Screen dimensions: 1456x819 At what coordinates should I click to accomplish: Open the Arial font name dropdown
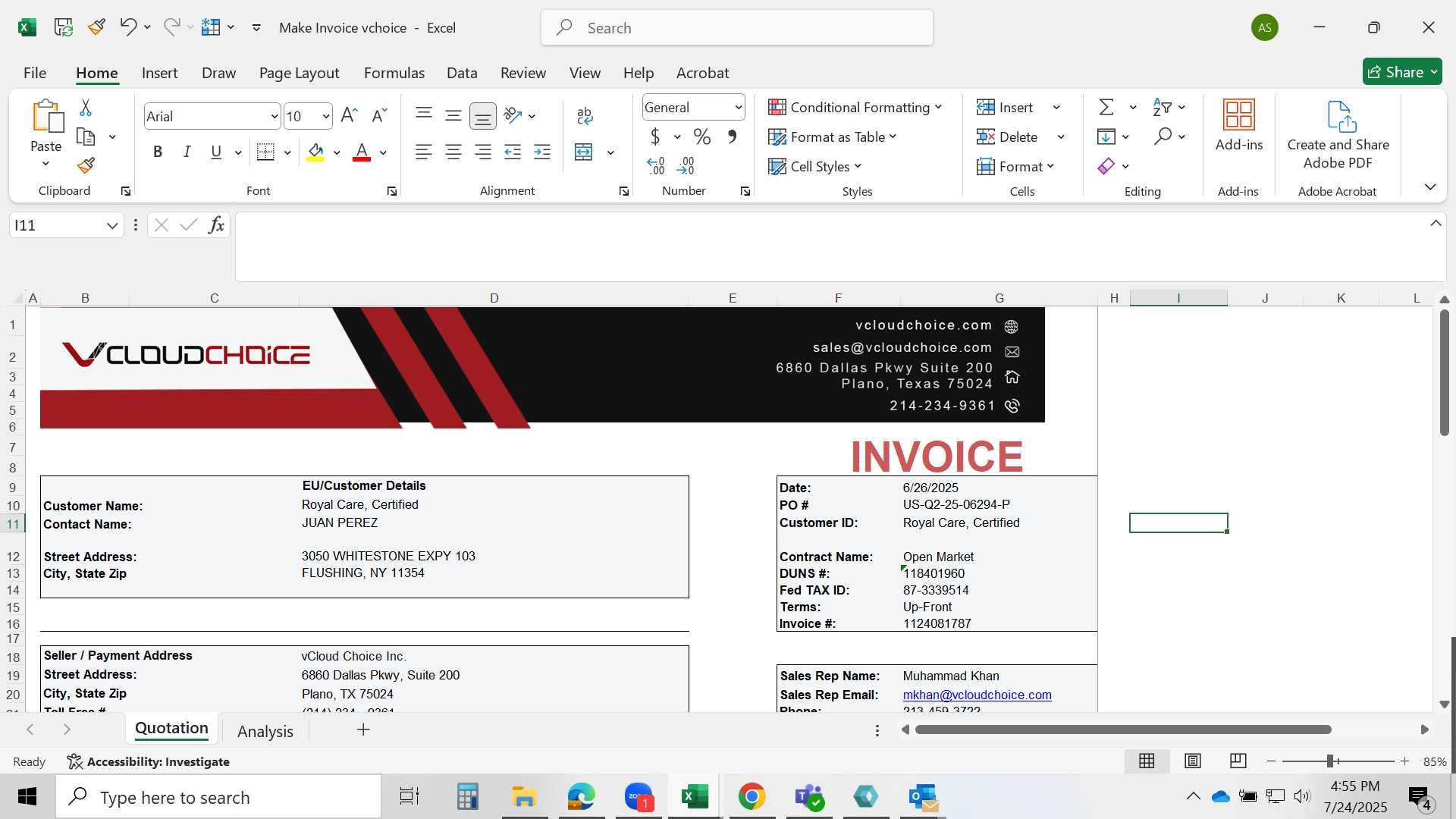pyautogui.click(x=275, y=116)
